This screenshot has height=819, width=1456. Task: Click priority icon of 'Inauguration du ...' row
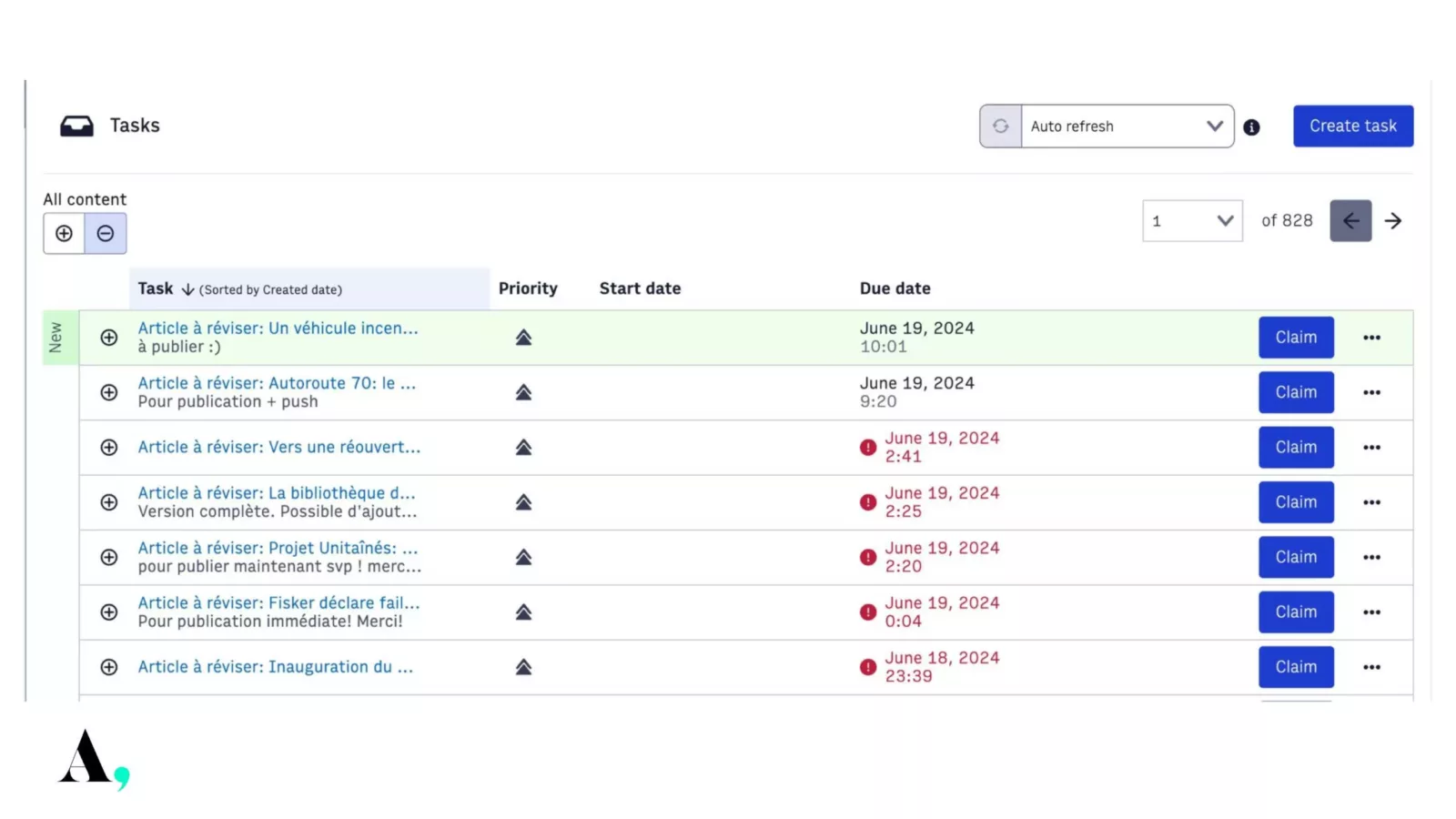pyautogui.click(x=523, y=667)
